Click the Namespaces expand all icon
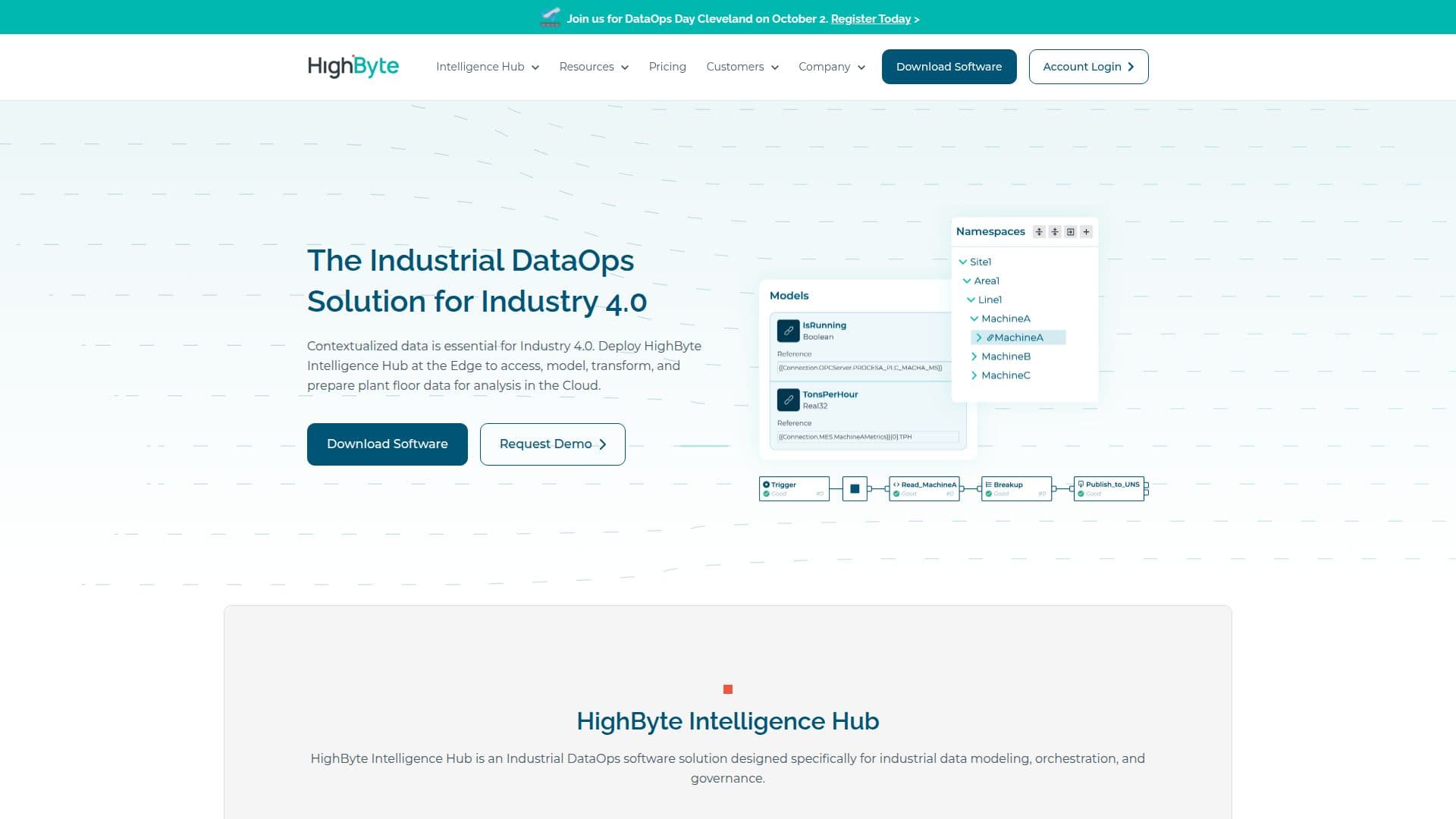This screenshot has height=819, width=1456. (x=1039, y=232)
